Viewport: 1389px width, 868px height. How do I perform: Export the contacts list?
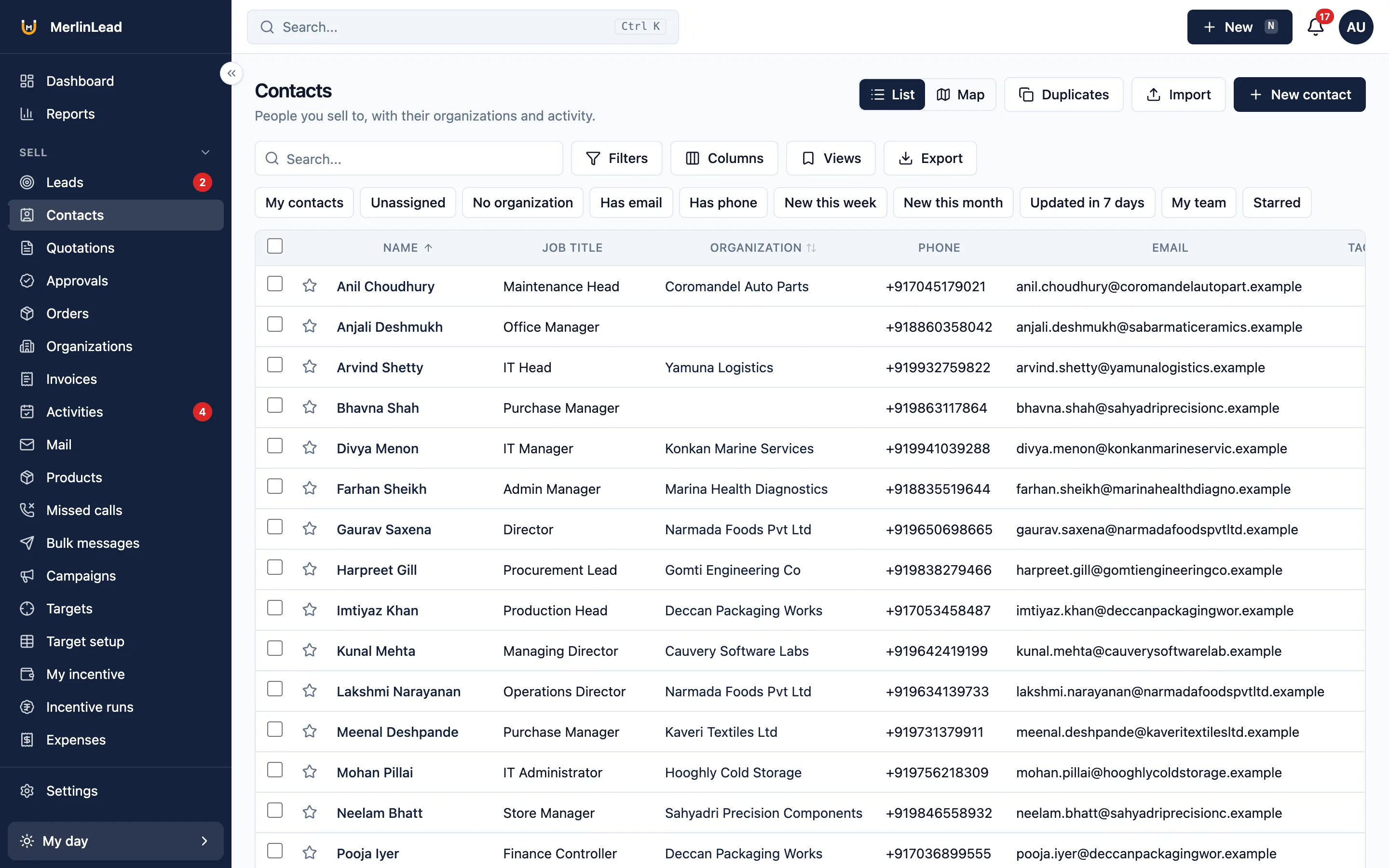point(930,159)
